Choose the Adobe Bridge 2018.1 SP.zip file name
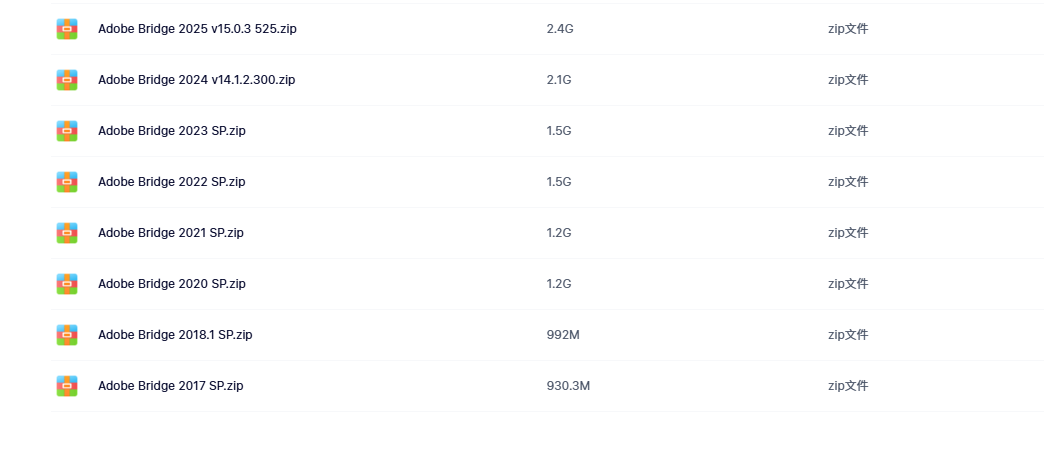Image resolution: width=1044 pixels, height=455 pixels. tap(175, 334)
